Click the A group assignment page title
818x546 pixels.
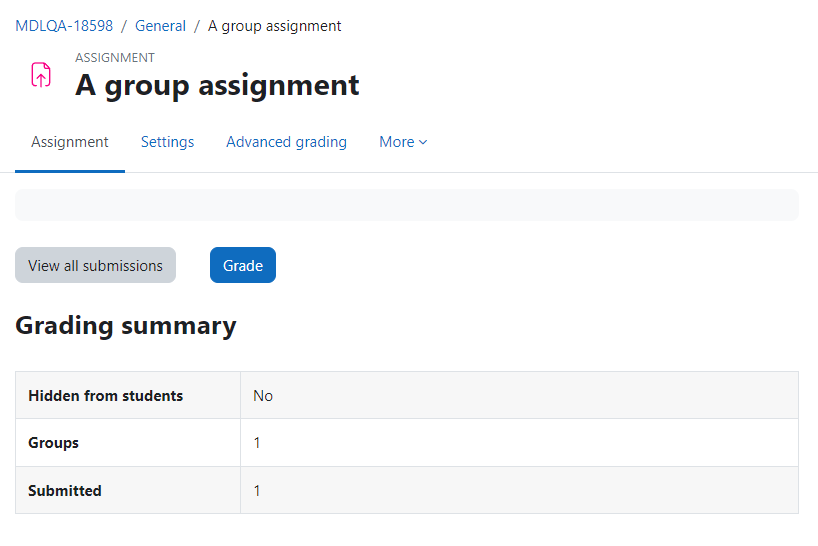pos(217,85)
